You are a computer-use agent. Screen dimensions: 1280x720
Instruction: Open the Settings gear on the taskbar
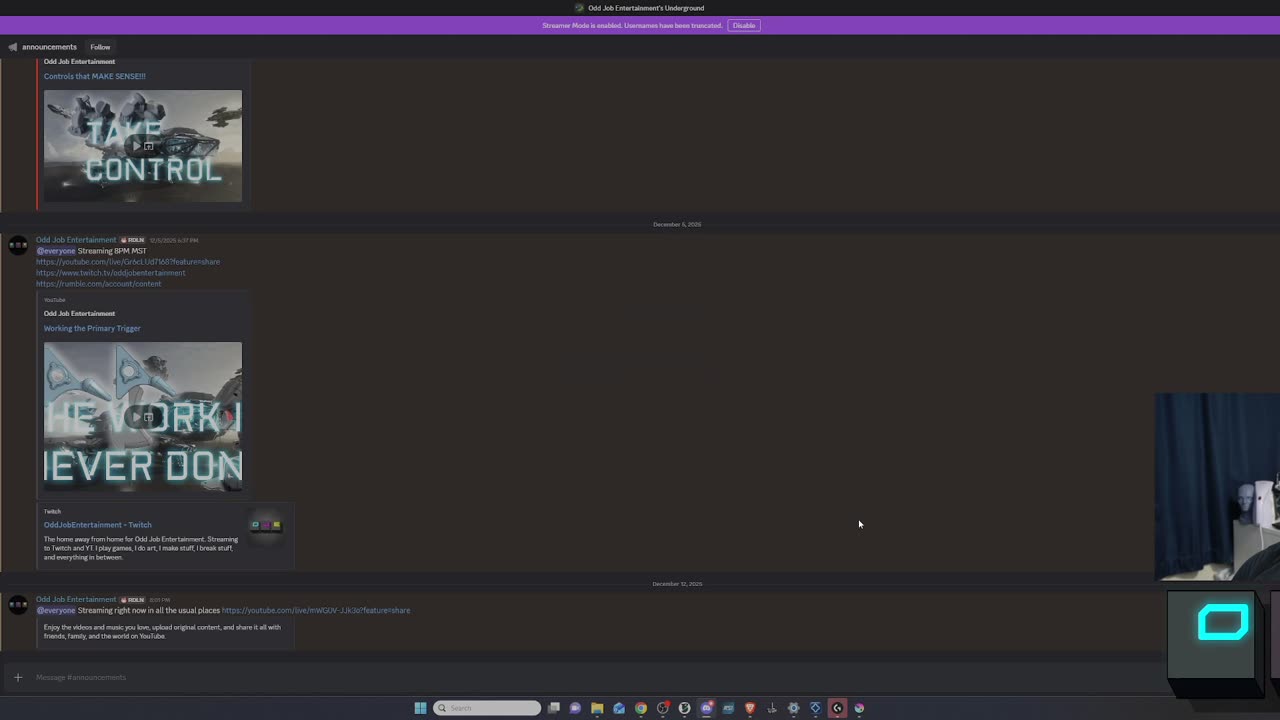point(794,708)
